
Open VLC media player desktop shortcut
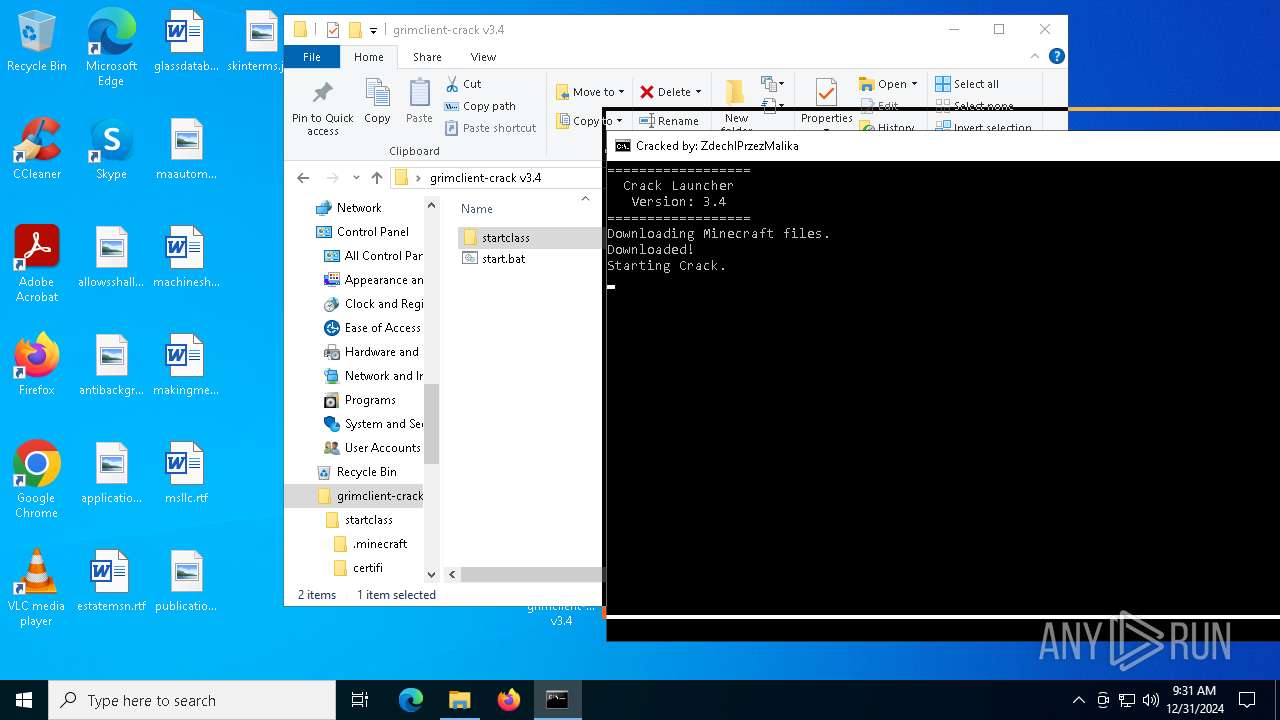point(37,587)
